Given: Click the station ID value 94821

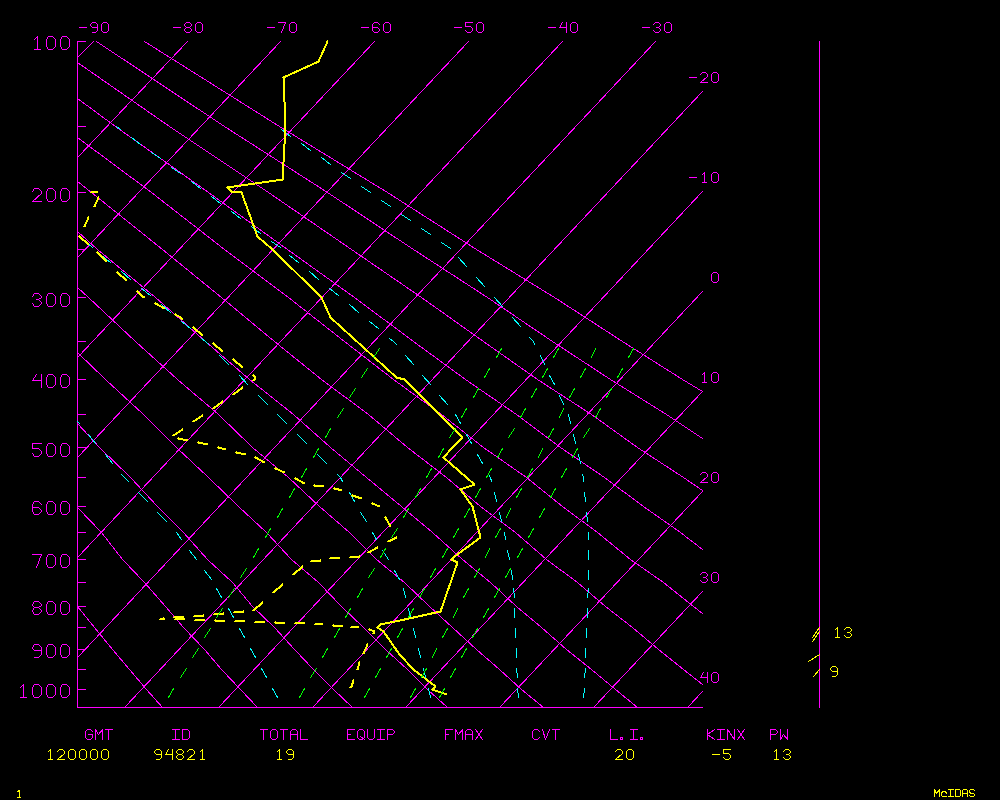Looking at the screenshot, I should pyautogui.click(x=180, y=755).
